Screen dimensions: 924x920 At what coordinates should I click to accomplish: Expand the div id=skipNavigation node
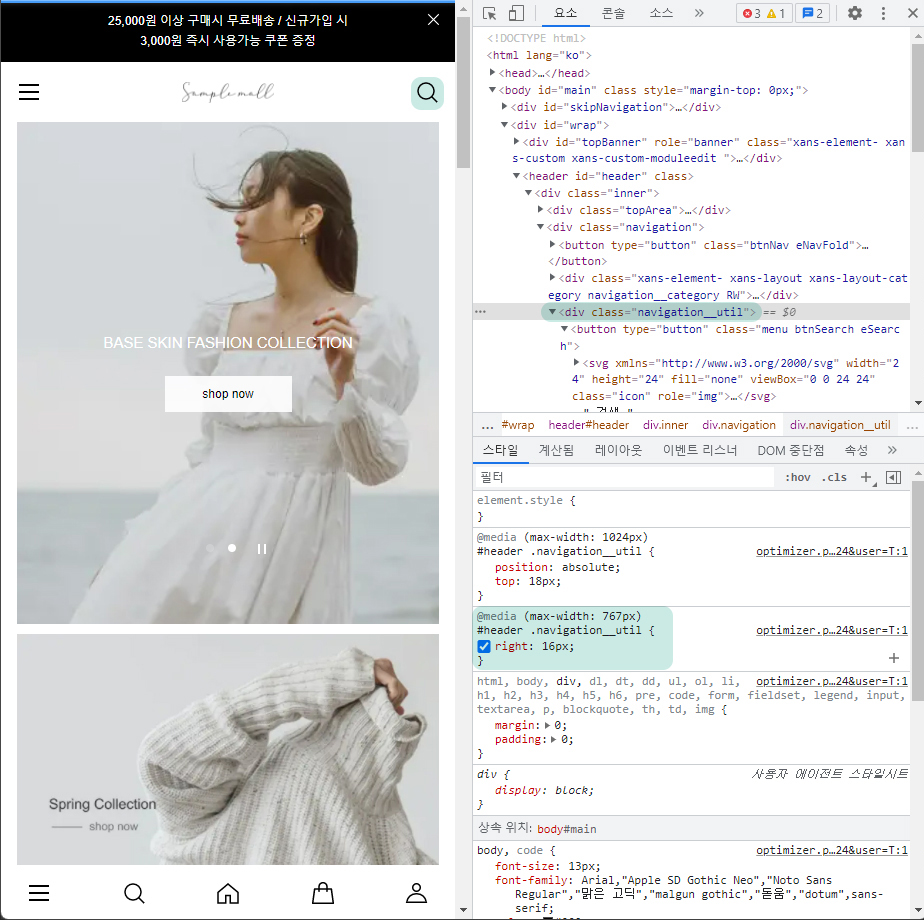click(x=504, y=107)
